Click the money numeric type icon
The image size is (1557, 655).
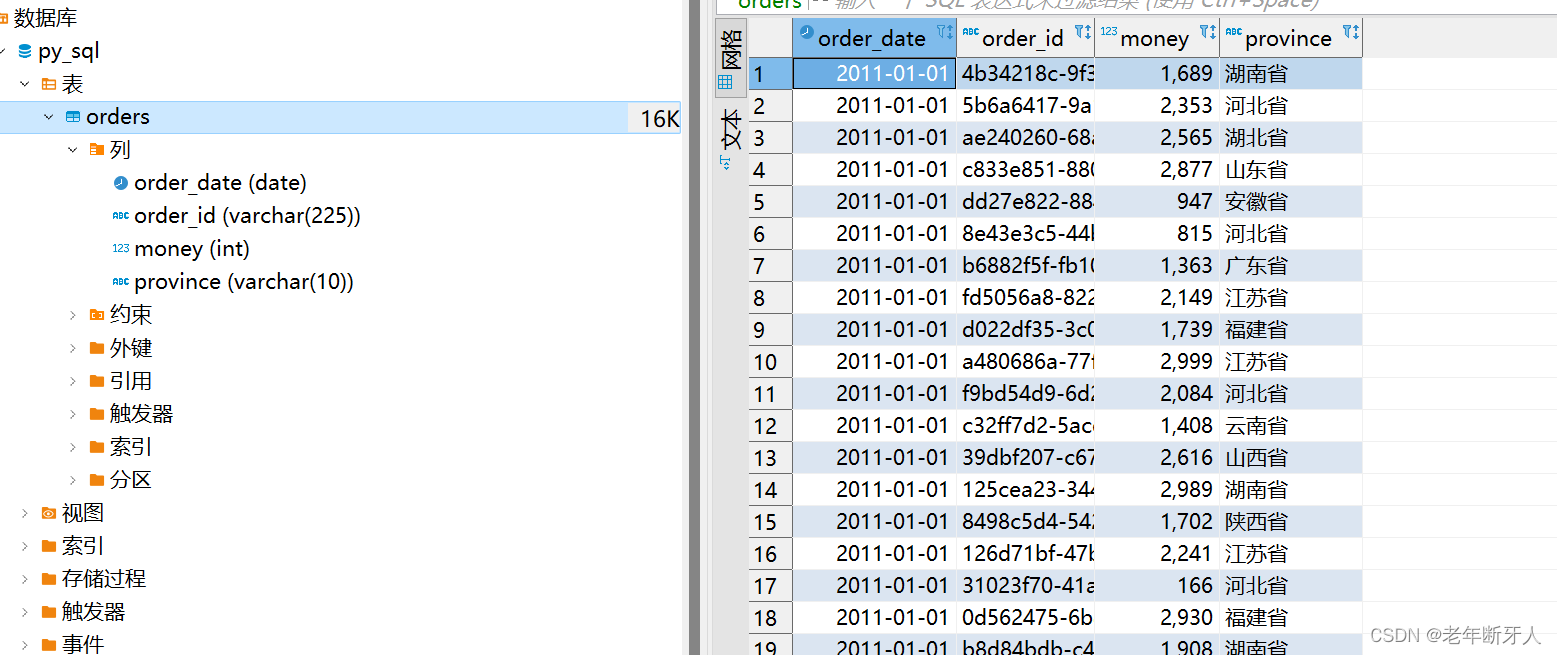[x=120, y=249]
